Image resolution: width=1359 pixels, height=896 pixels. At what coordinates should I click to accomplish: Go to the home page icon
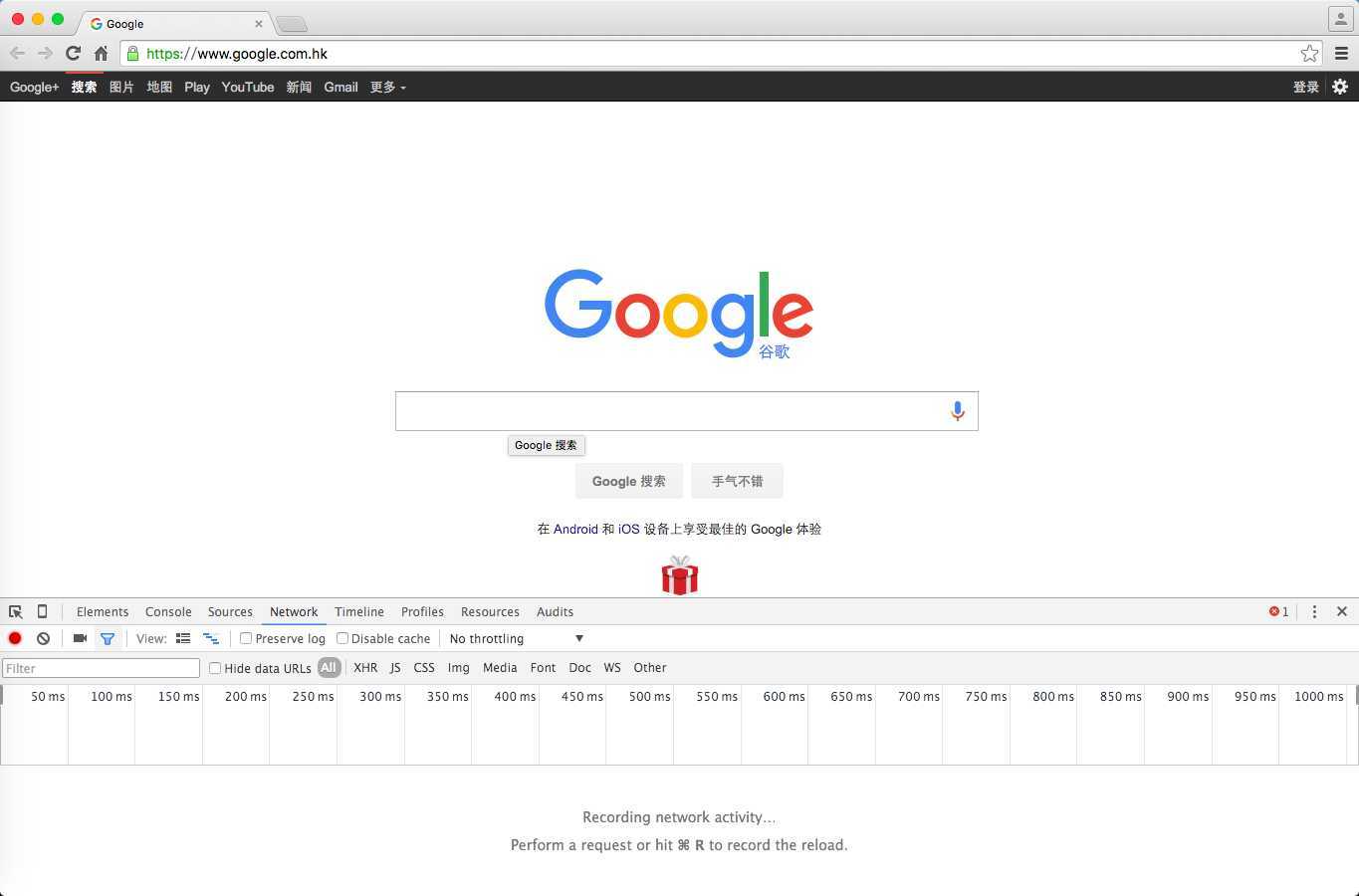pos(101,54)
